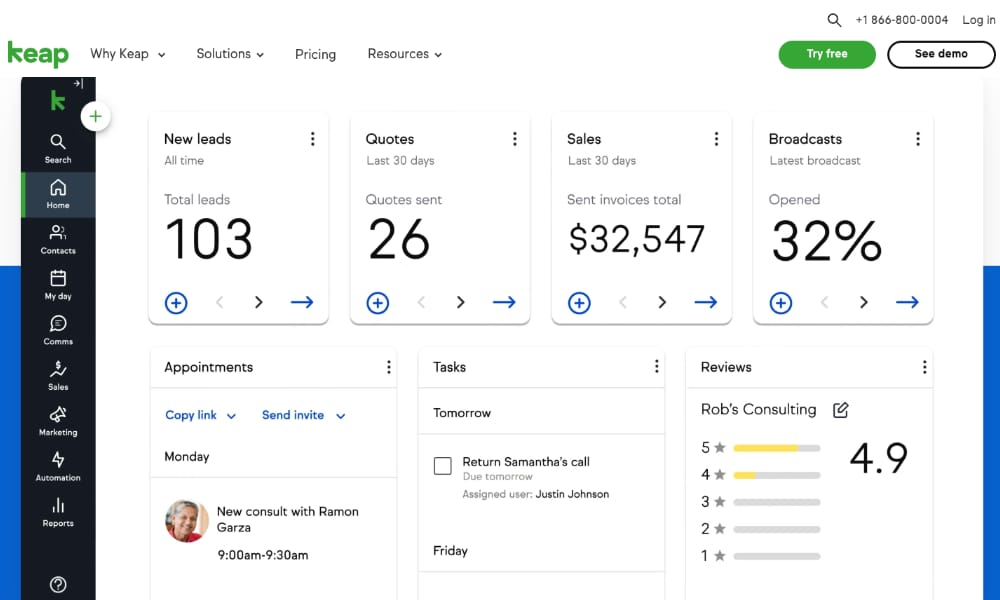Open Comms in the sidebar
This screenshot has height=600, width=1000.
pos(58,330)
